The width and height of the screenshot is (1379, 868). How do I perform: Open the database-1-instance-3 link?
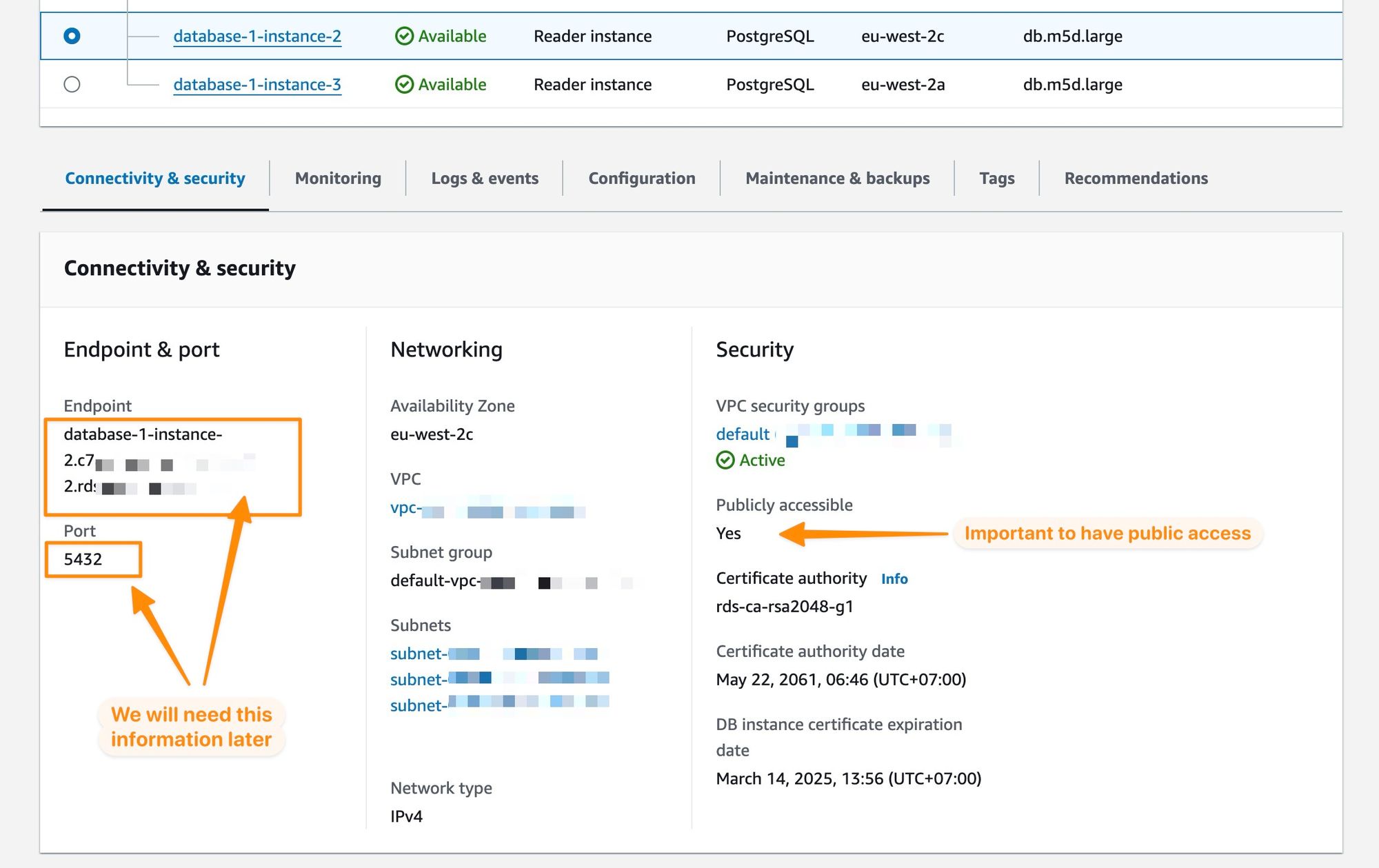pyautogui.click(x=256, y=84)
